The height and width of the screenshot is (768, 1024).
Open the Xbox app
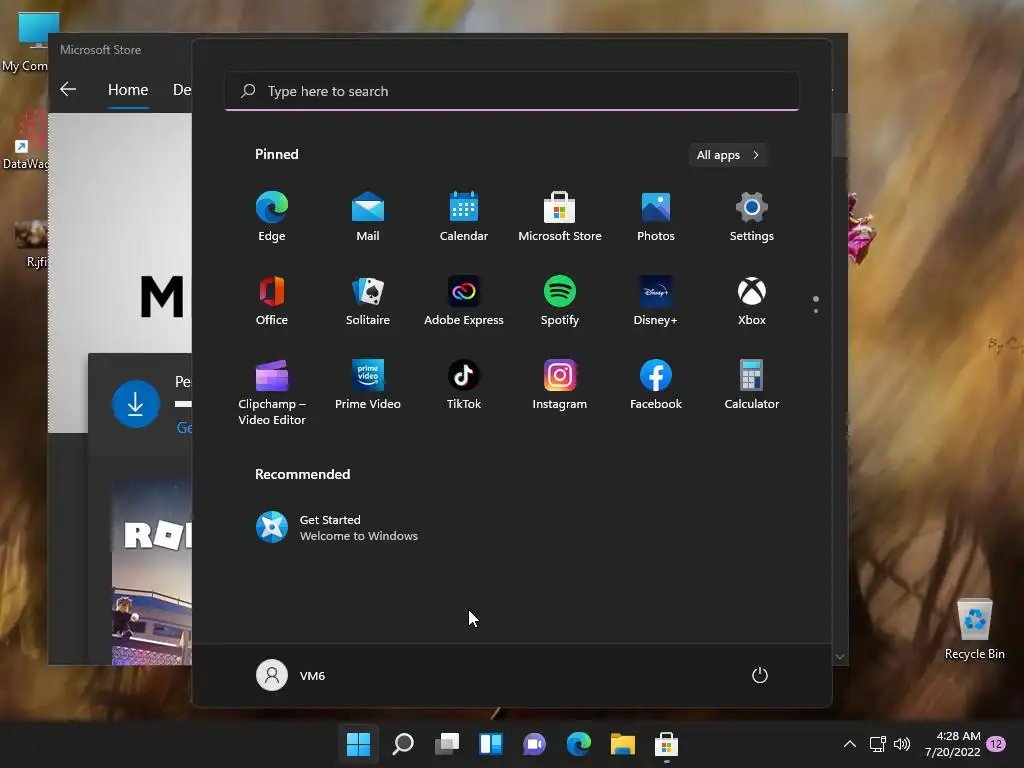(x=752, y=301)
